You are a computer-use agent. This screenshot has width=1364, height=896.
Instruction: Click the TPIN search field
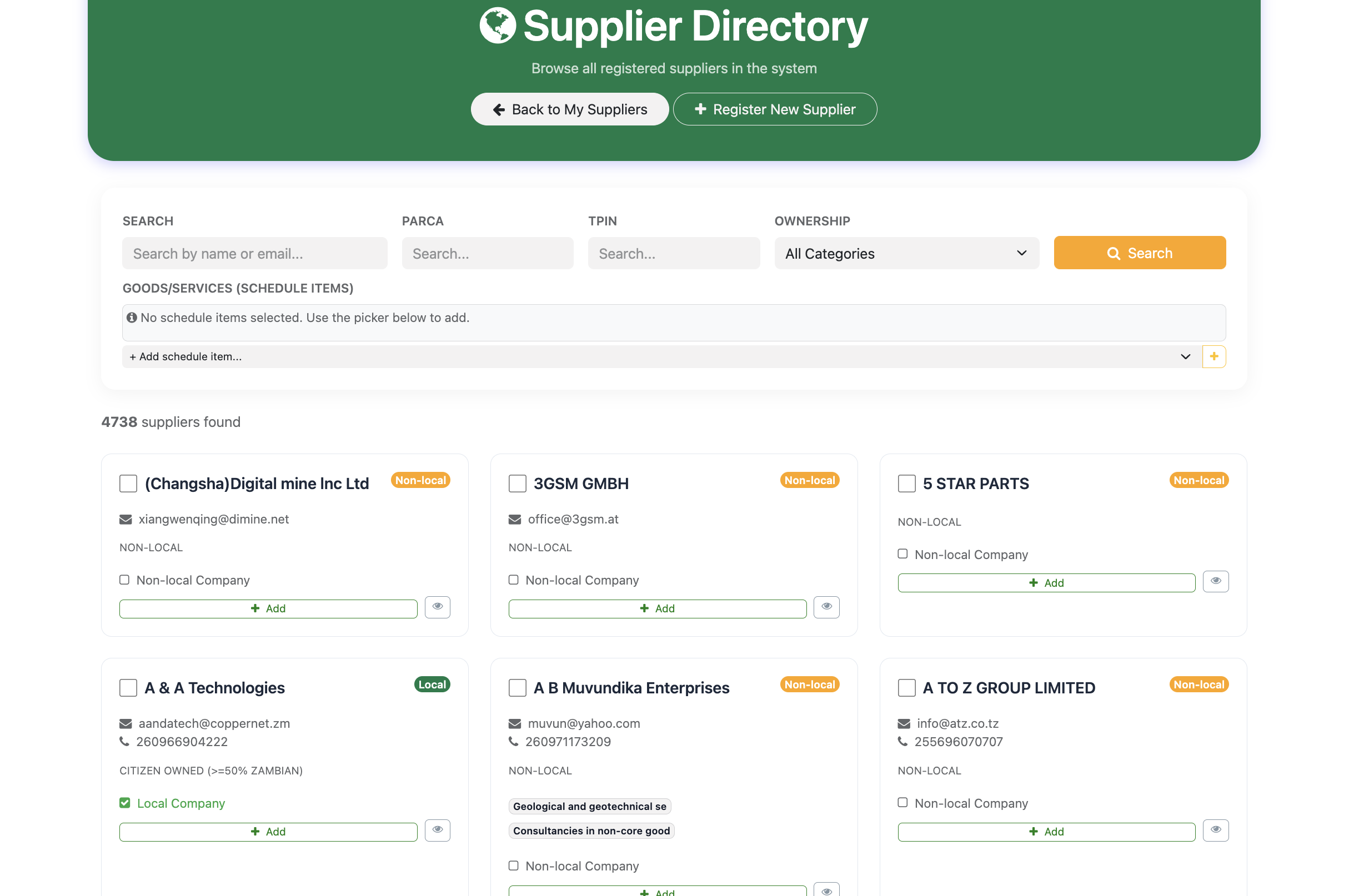(674, 253)
